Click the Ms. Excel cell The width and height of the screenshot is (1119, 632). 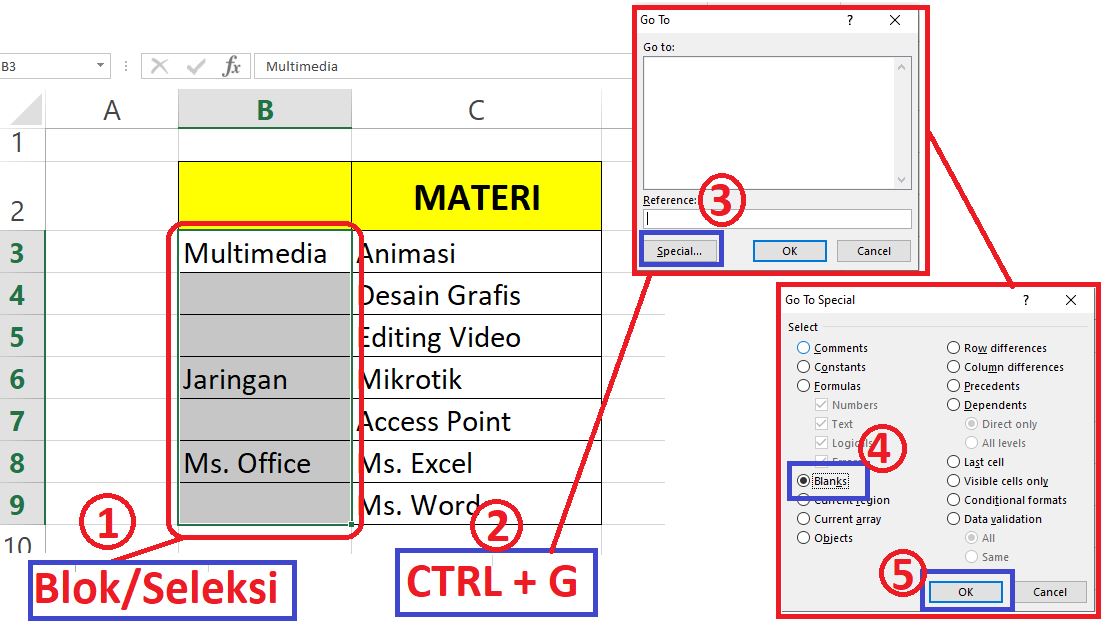pos(477,463)
